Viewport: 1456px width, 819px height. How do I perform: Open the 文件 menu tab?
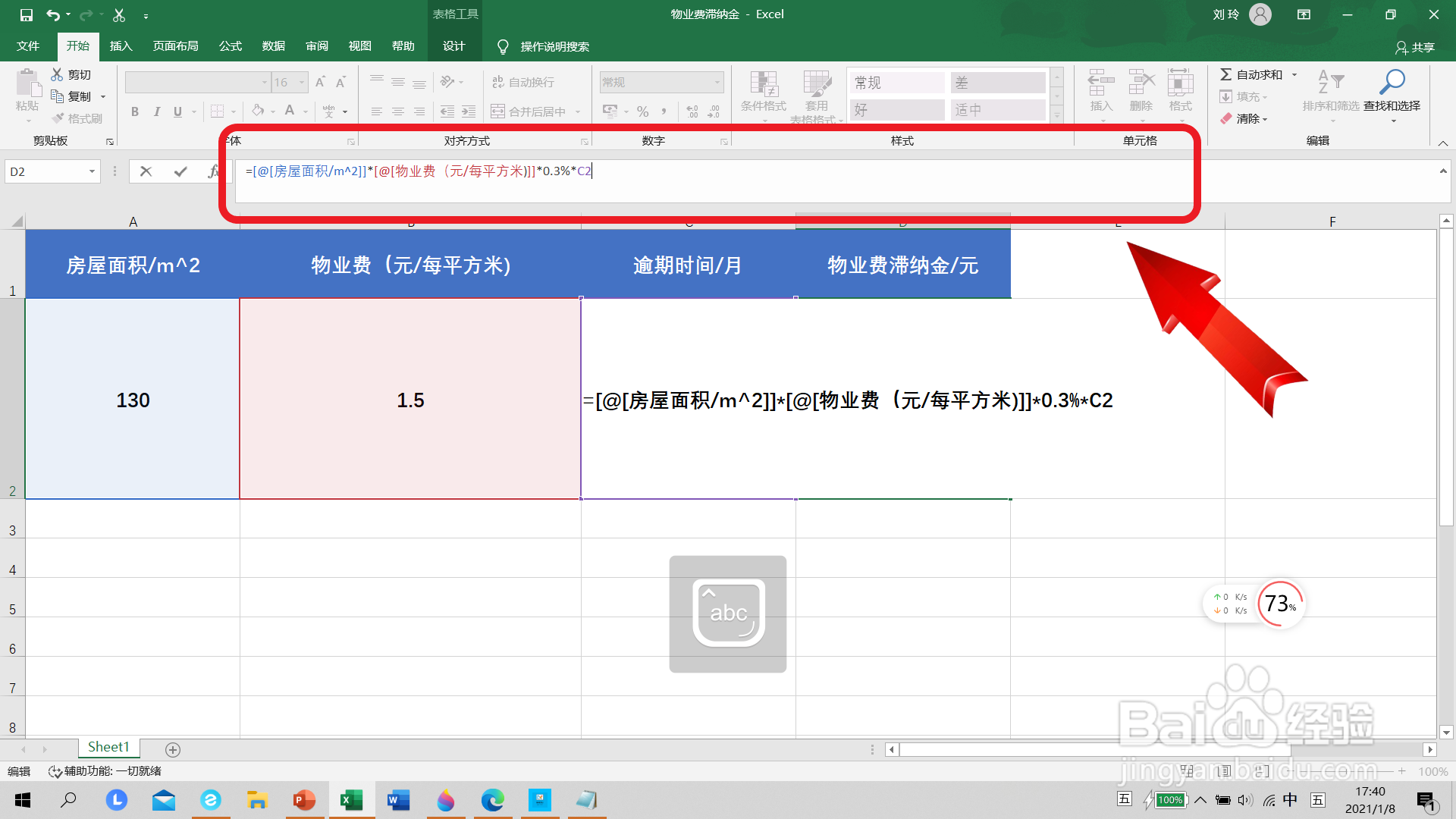tap(28, 46)
